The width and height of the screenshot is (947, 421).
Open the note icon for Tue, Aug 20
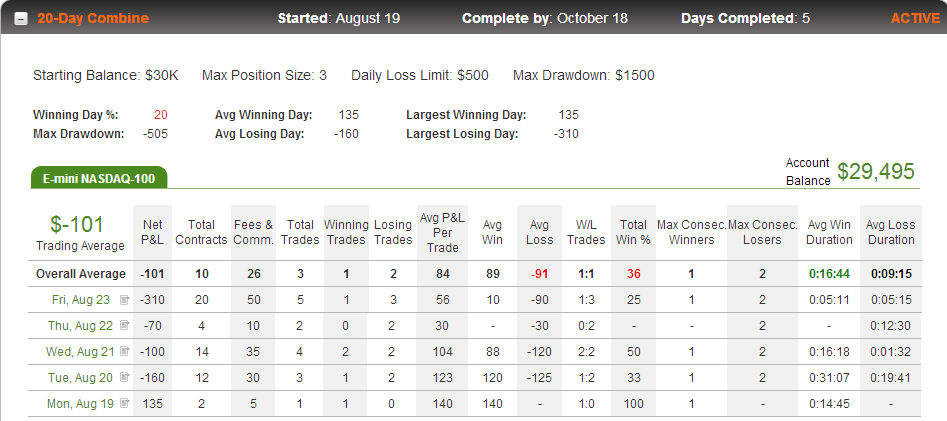coord(124,378)
